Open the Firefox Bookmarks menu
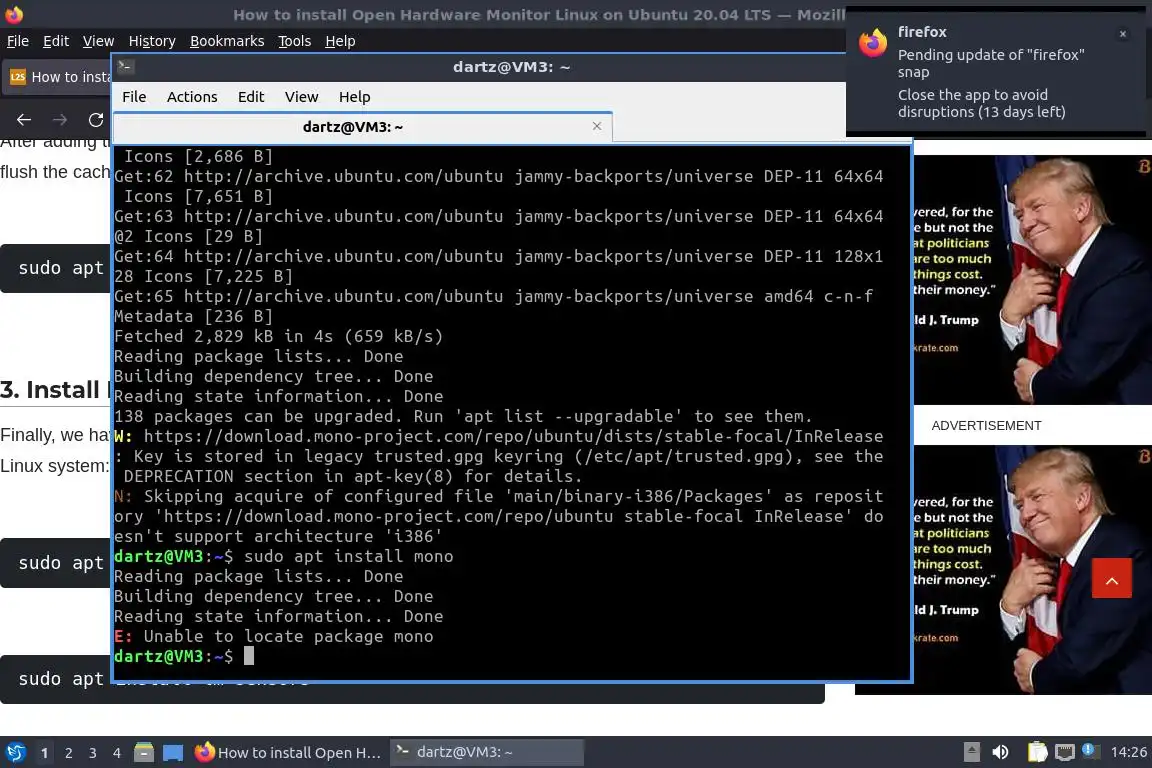 click(x=227, y=41)
